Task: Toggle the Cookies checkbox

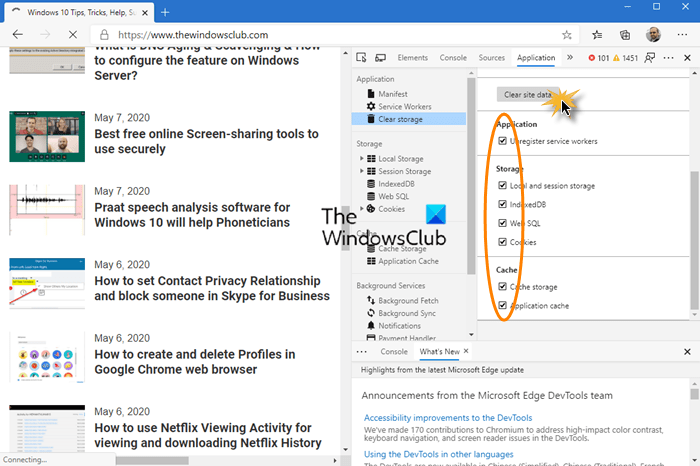Action: (x=502, y=242)
